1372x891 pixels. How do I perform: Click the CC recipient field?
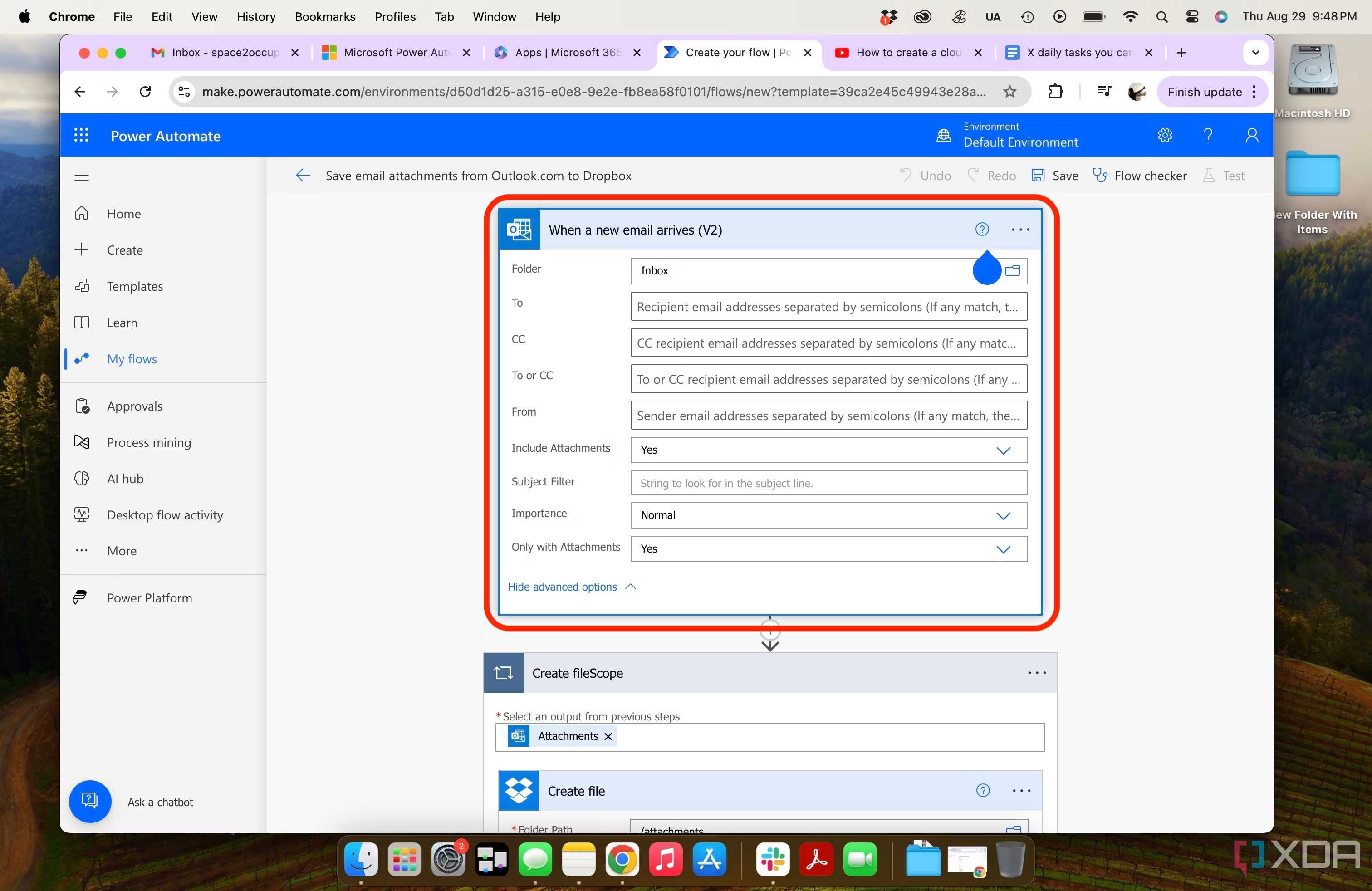pyautogui.click(x=828, y=343)
